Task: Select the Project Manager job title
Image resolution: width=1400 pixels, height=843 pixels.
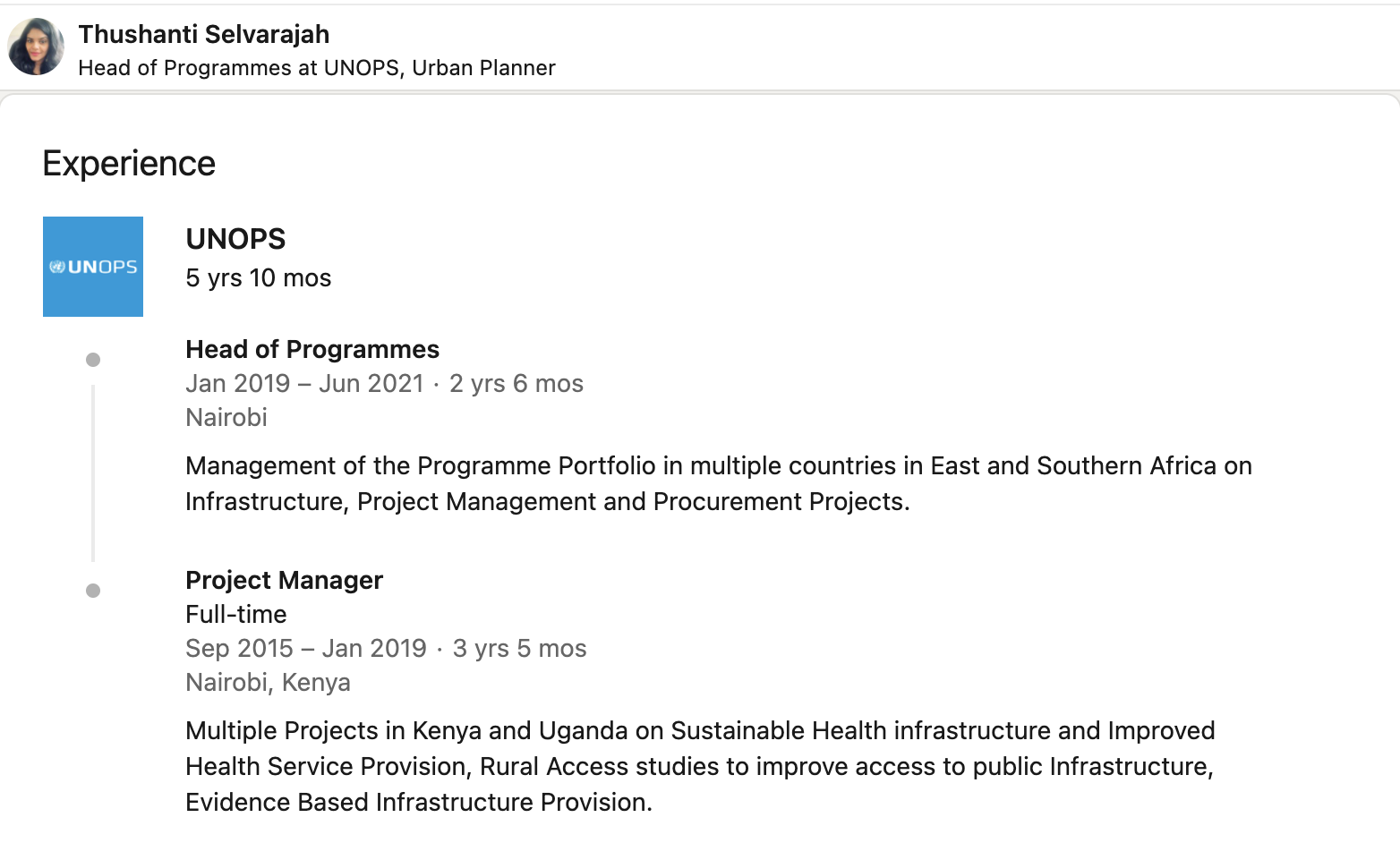Action: (284, 580)
